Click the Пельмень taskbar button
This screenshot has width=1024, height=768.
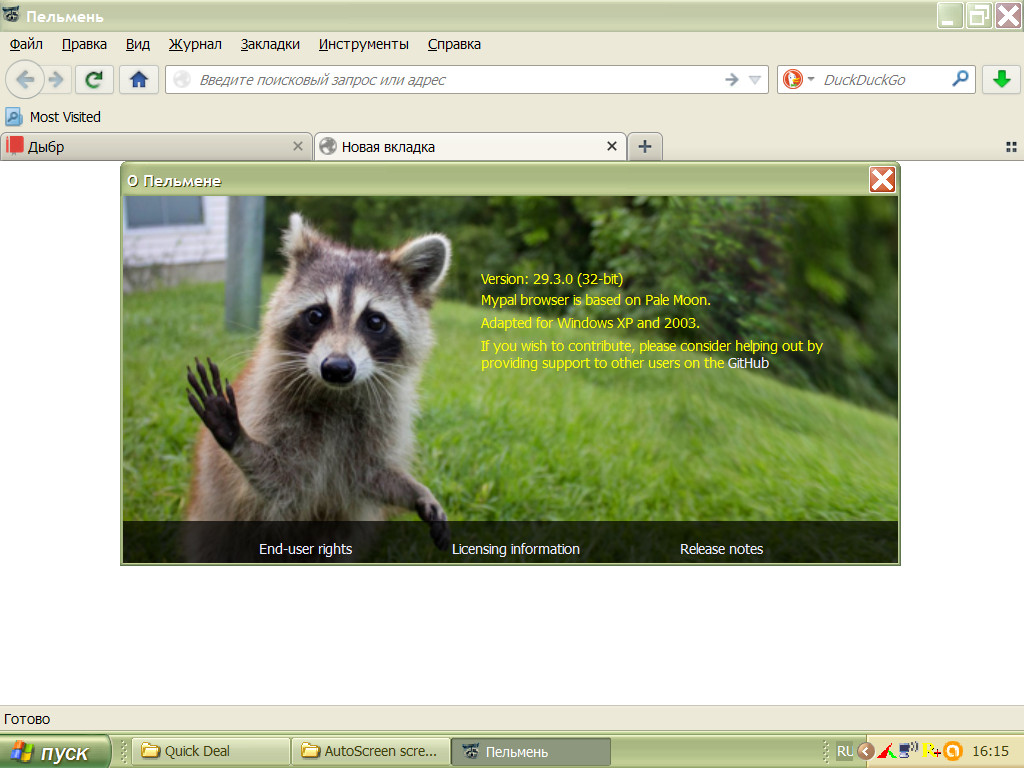[x=531, y=751]
